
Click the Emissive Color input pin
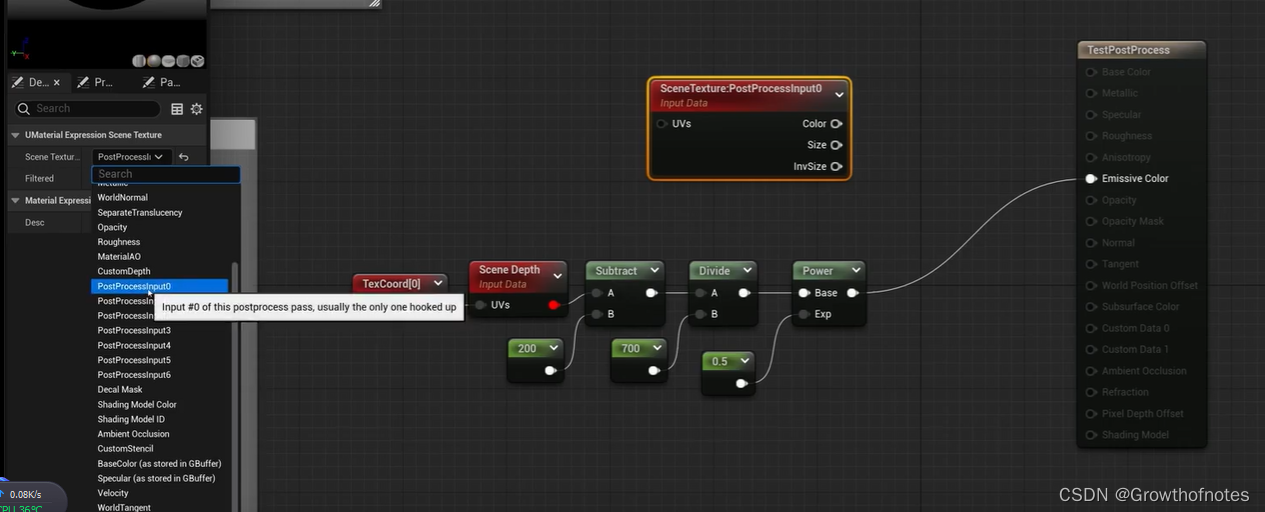pos(1091,179)
